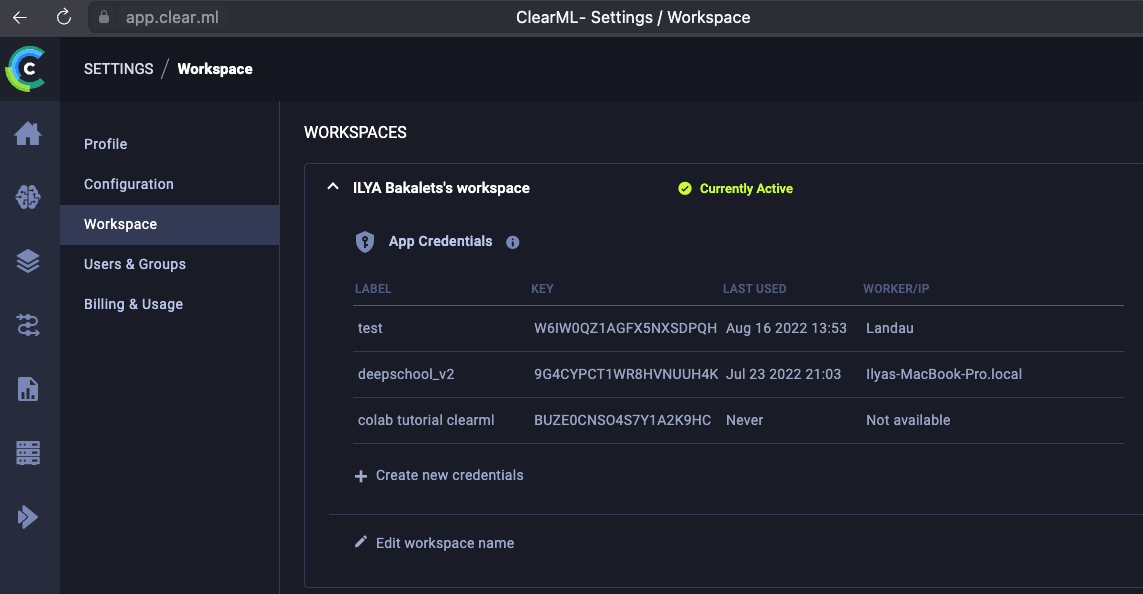Click the 'Jul 23 2022 21:03' last used value
The image size is (1143, 594).
(x=784, y=374)
